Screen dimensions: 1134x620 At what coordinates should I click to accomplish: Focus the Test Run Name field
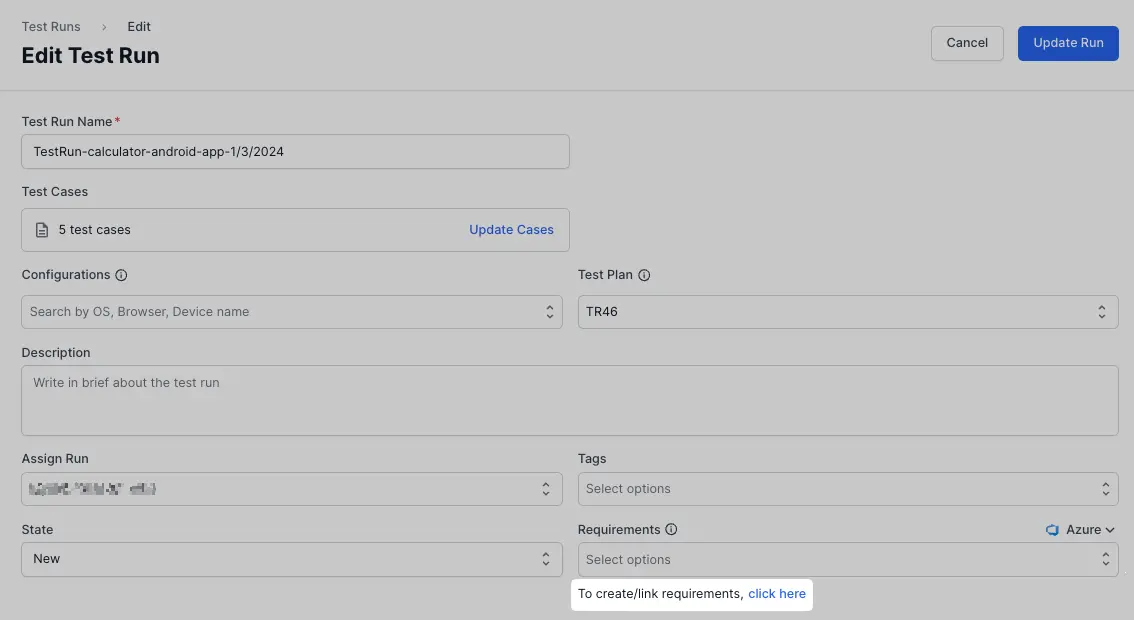pos(295,152)
